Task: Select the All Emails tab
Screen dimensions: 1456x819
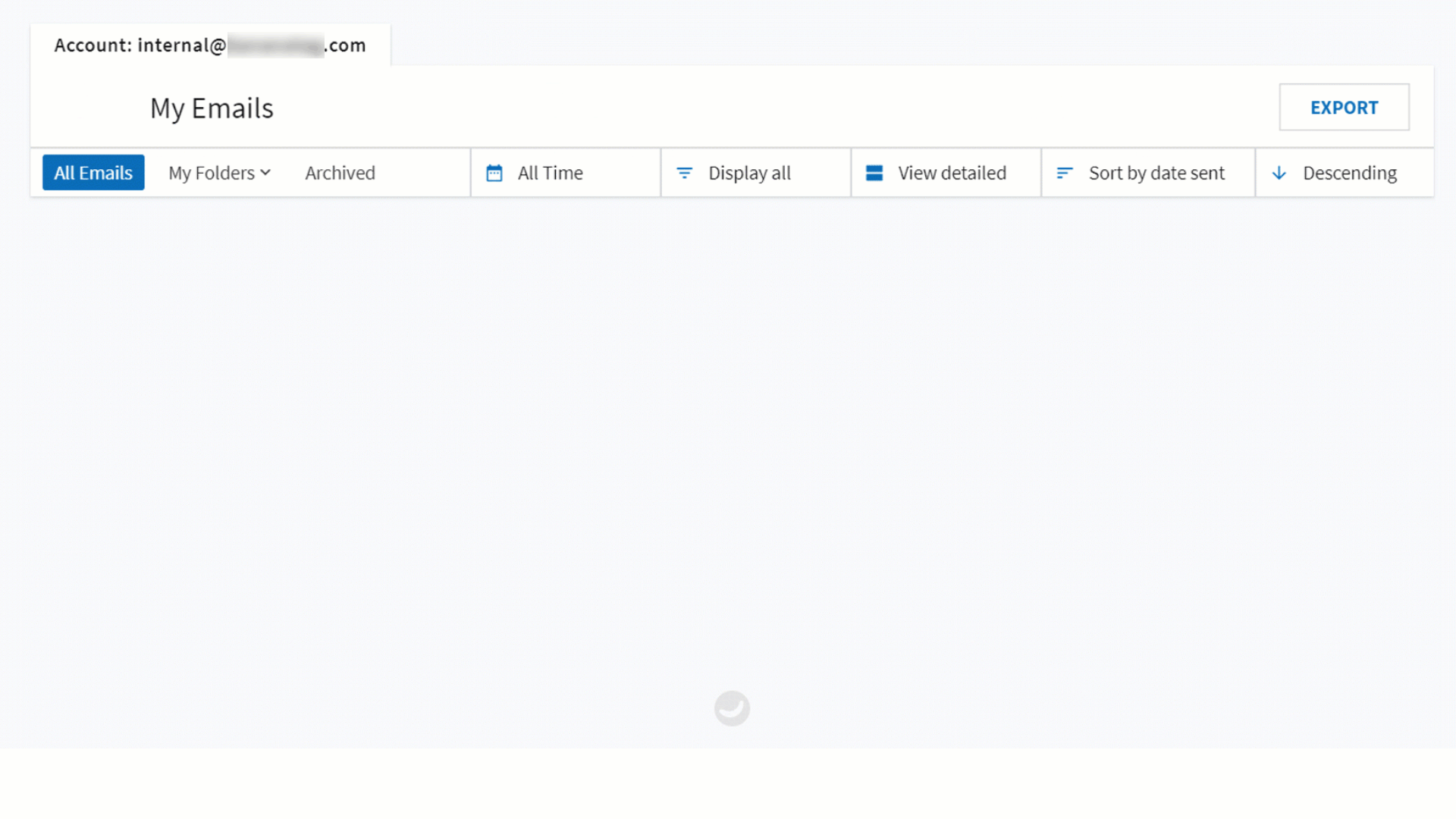Action: click(x=93, y=173)
